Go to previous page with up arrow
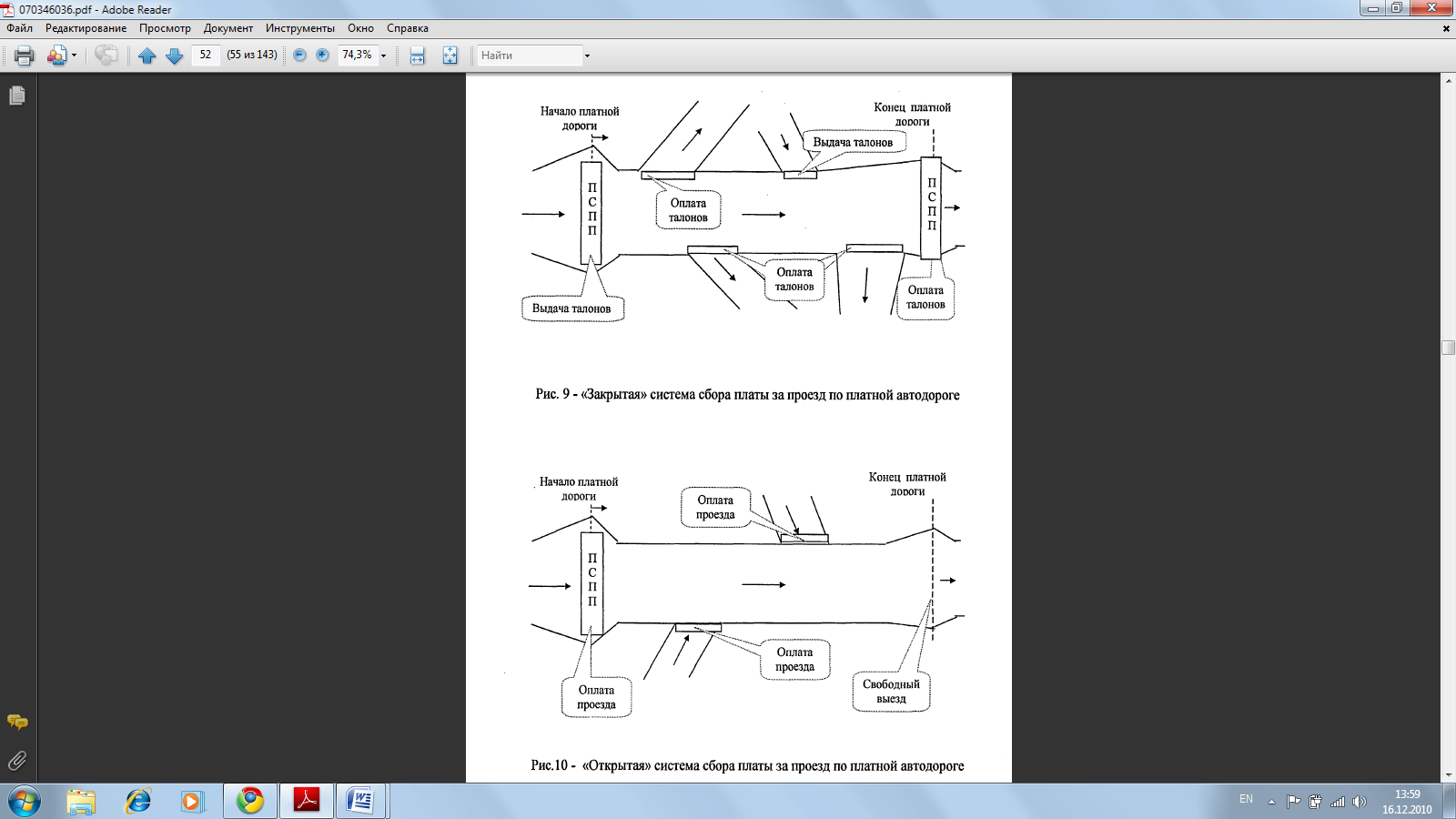Viewport: 1456px width, 819px height. point(147,56)
